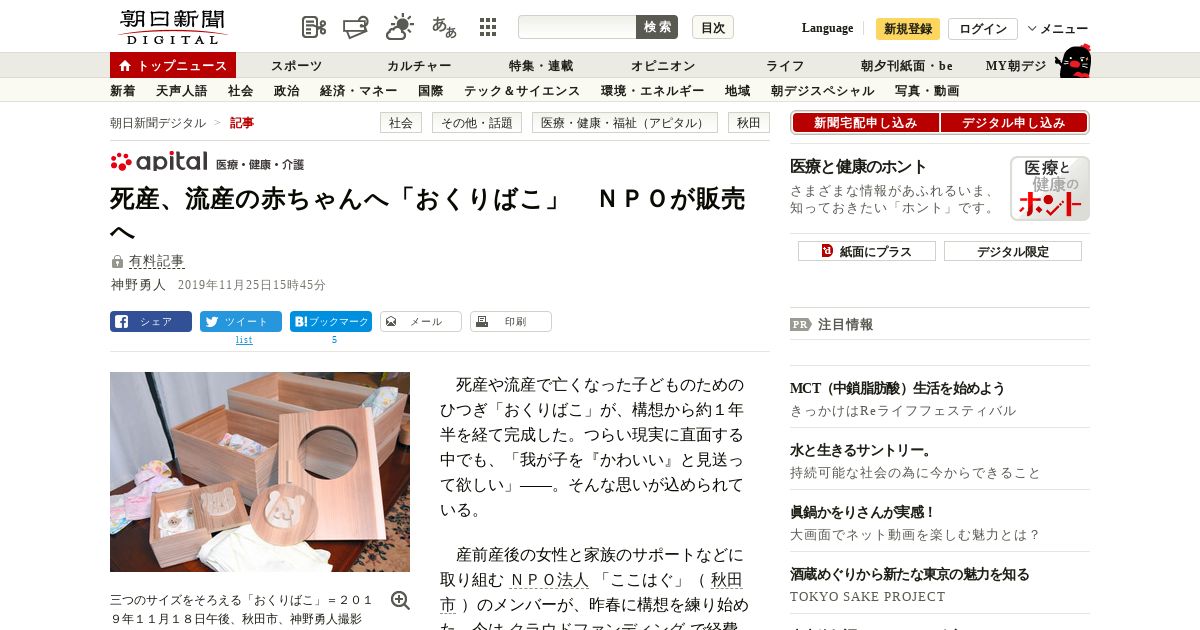Viewport: 1200px width, 630px height.
Task: Go to トップニュース tab
Action: (x=173, y=65)
